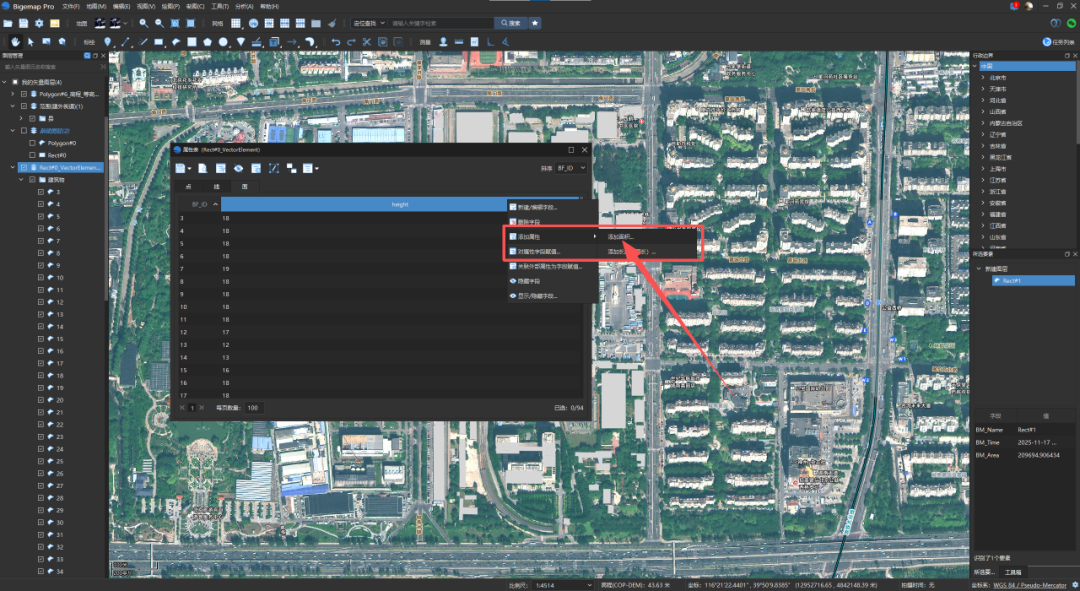Click the BF_ID column header

click(200, 205)
